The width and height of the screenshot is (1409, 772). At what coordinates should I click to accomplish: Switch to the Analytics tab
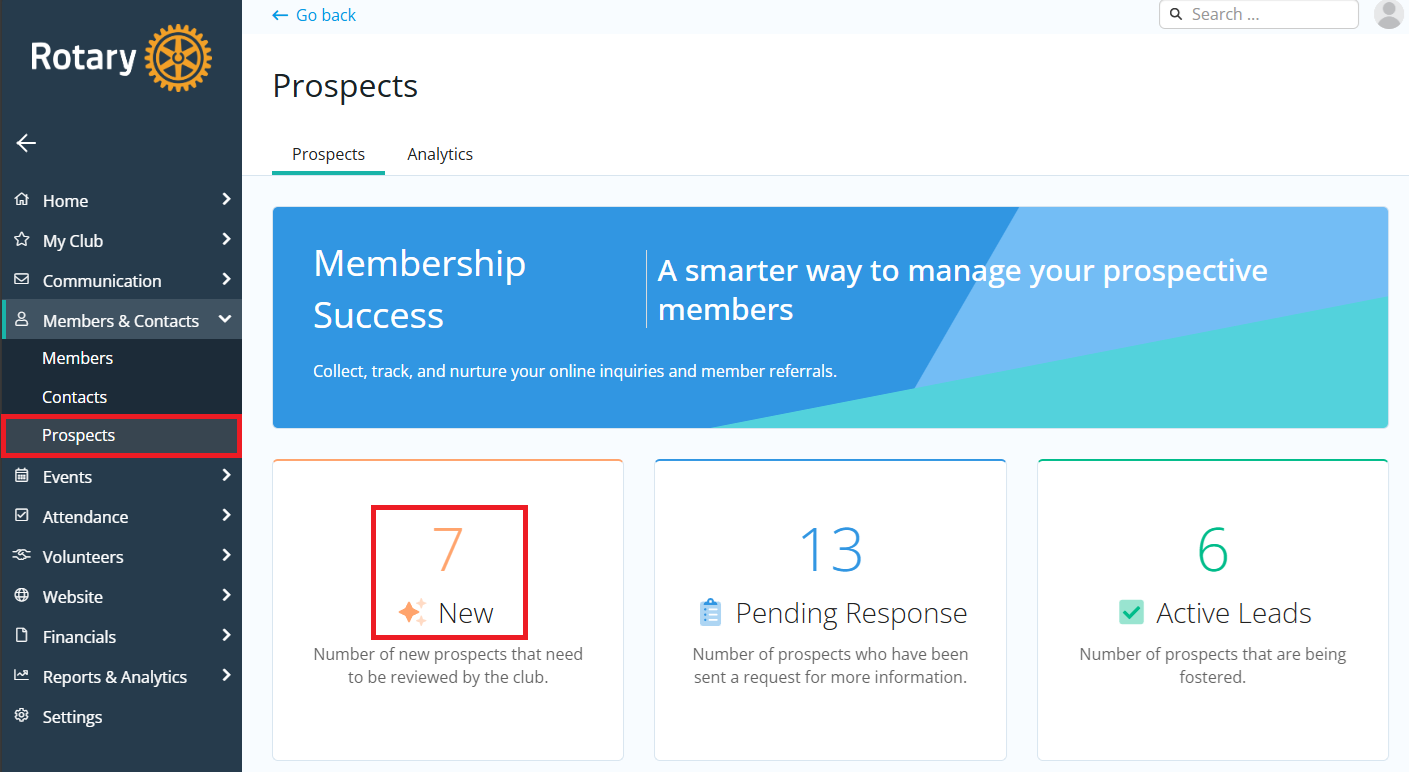pyautogui.click(x=440, y=154)
